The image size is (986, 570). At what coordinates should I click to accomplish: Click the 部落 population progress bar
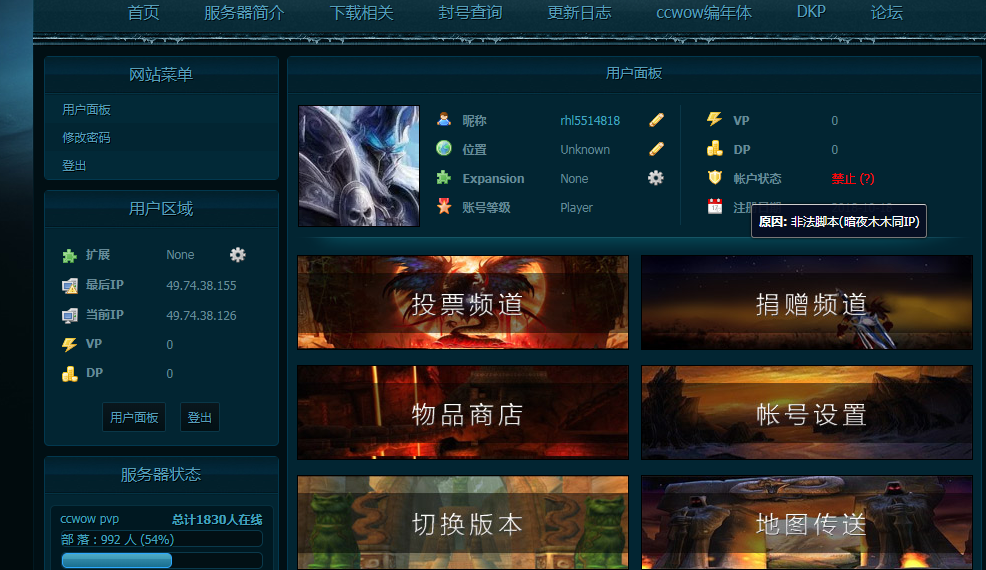162,561
